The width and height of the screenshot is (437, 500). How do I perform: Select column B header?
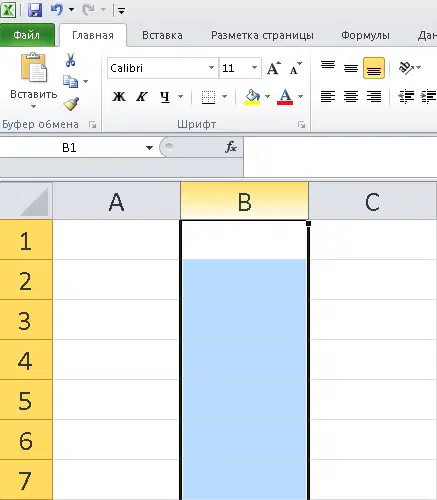pos(244,201)
